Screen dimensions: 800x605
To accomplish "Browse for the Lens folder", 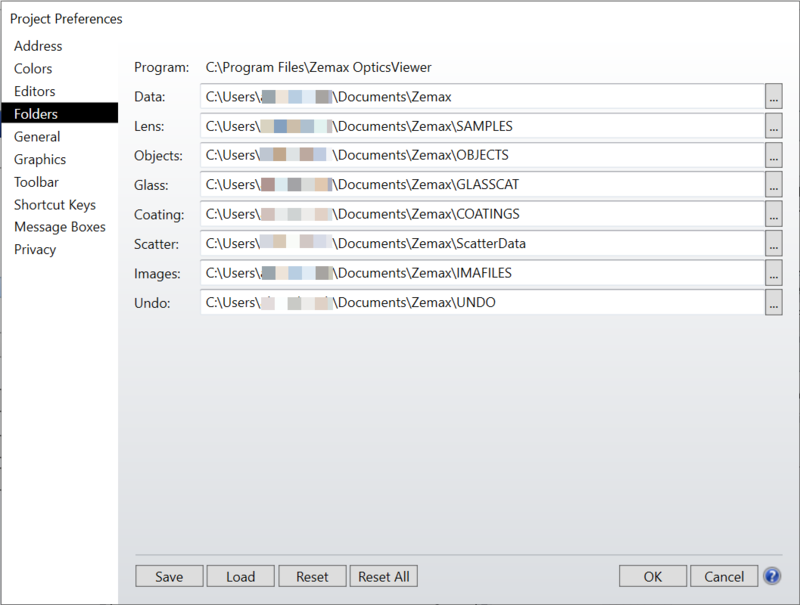I will click(773, 126).
